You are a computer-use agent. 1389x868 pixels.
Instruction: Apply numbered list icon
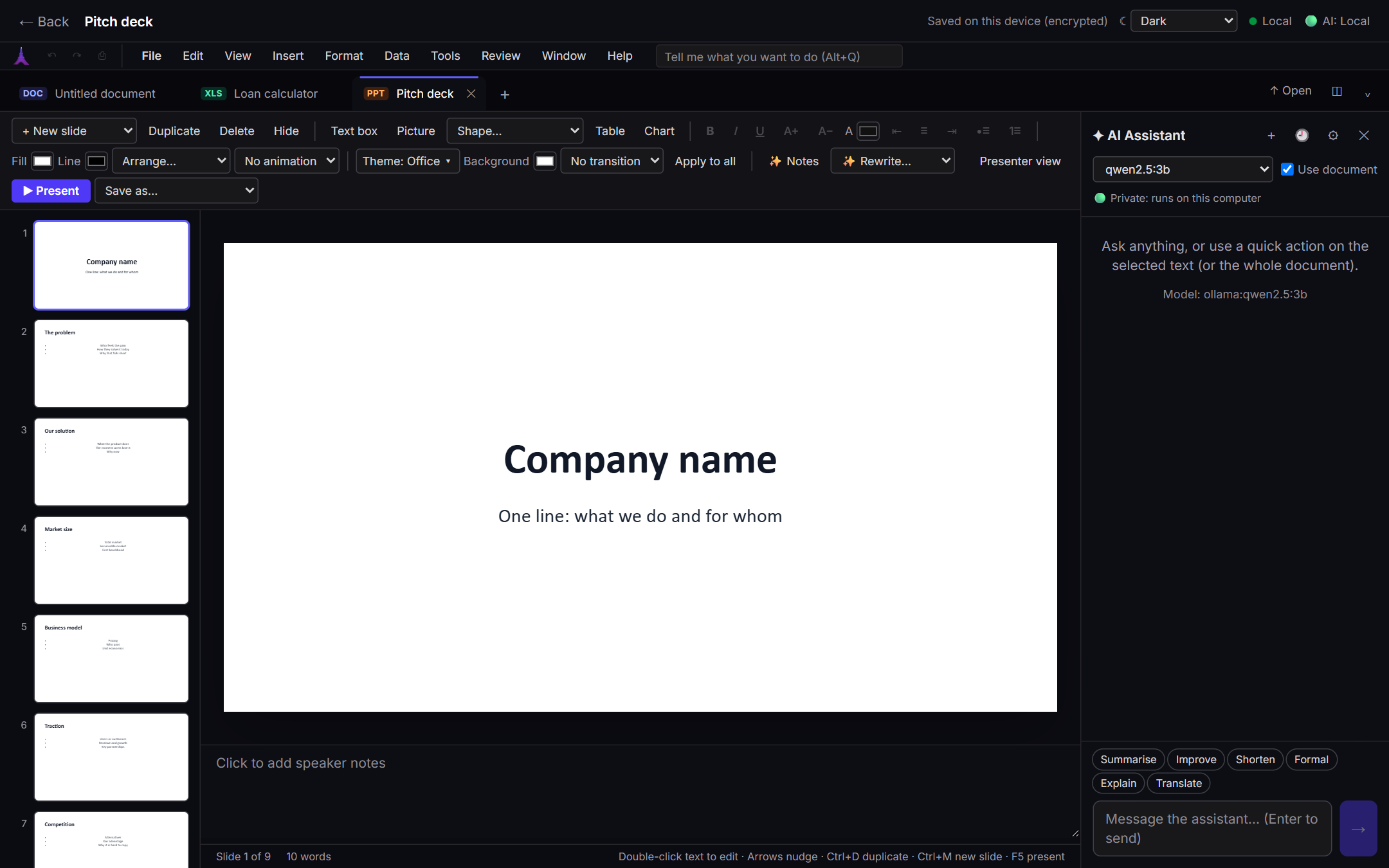(1015, 131)
